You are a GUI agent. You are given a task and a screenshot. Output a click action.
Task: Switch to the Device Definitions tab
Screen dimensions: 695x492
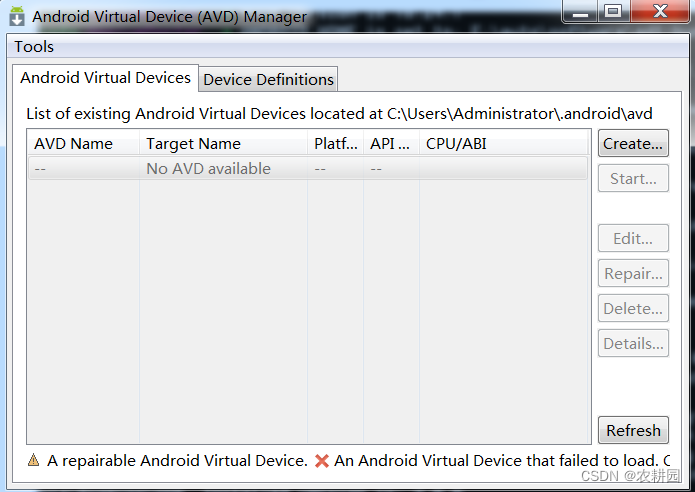[268, 79]
